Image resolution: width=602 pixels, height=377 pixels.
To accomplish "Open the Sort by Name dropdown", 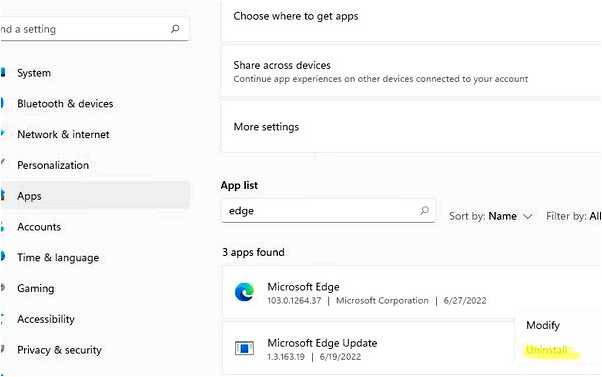I will (x=491, y=216).
